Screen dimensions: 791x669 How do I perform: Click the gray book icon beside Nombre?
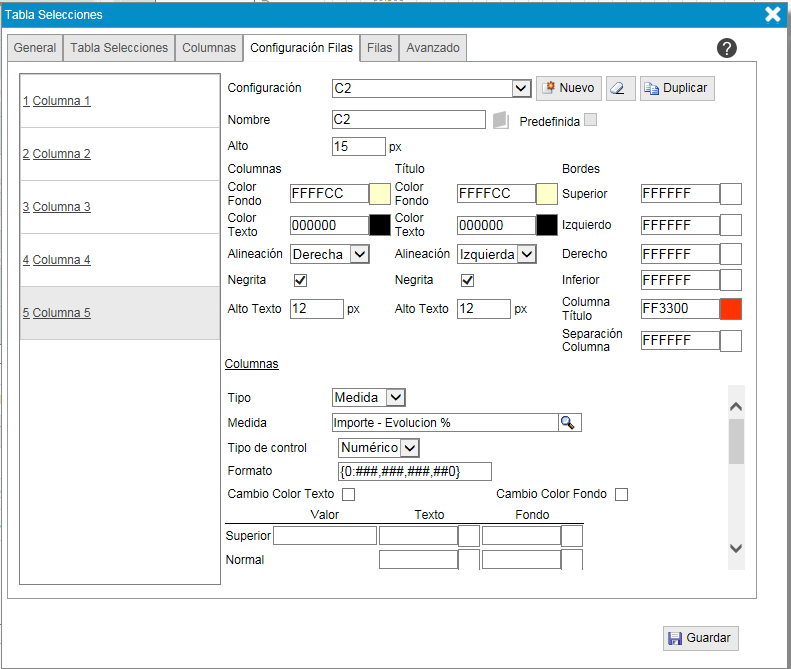[501, 120]
